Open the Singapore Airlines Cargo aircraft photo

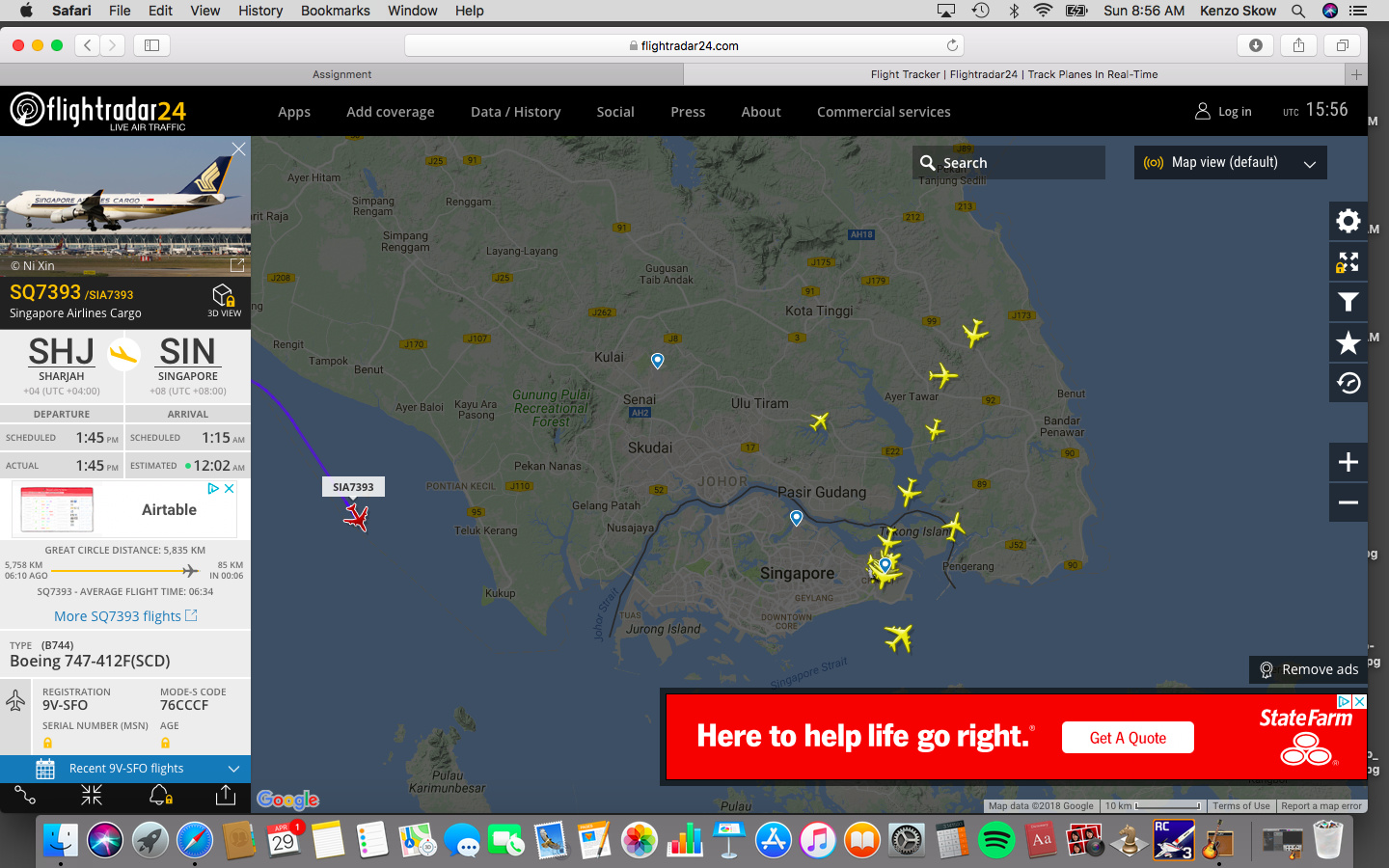coord(125,206)
